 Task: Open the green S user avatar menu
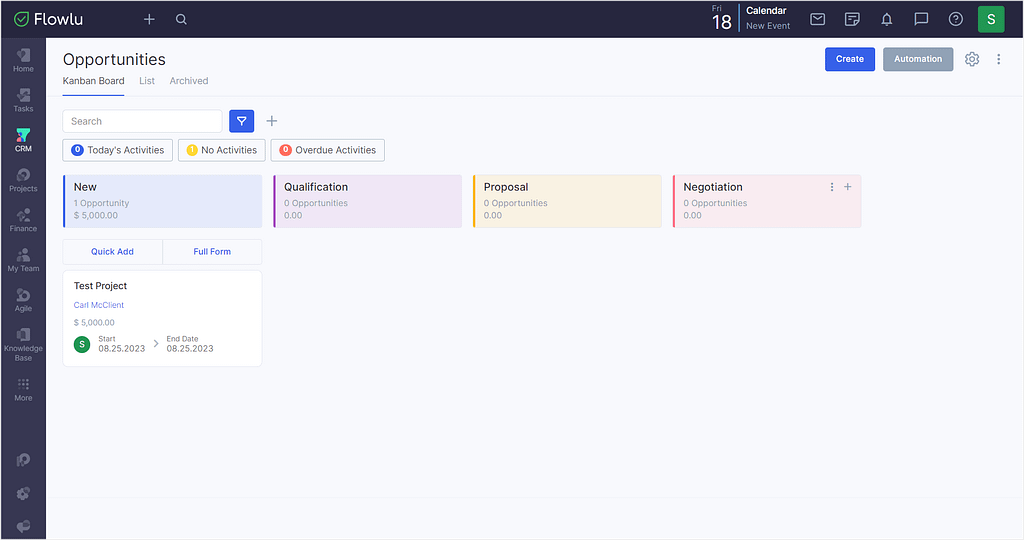click(x=991, y=19)
